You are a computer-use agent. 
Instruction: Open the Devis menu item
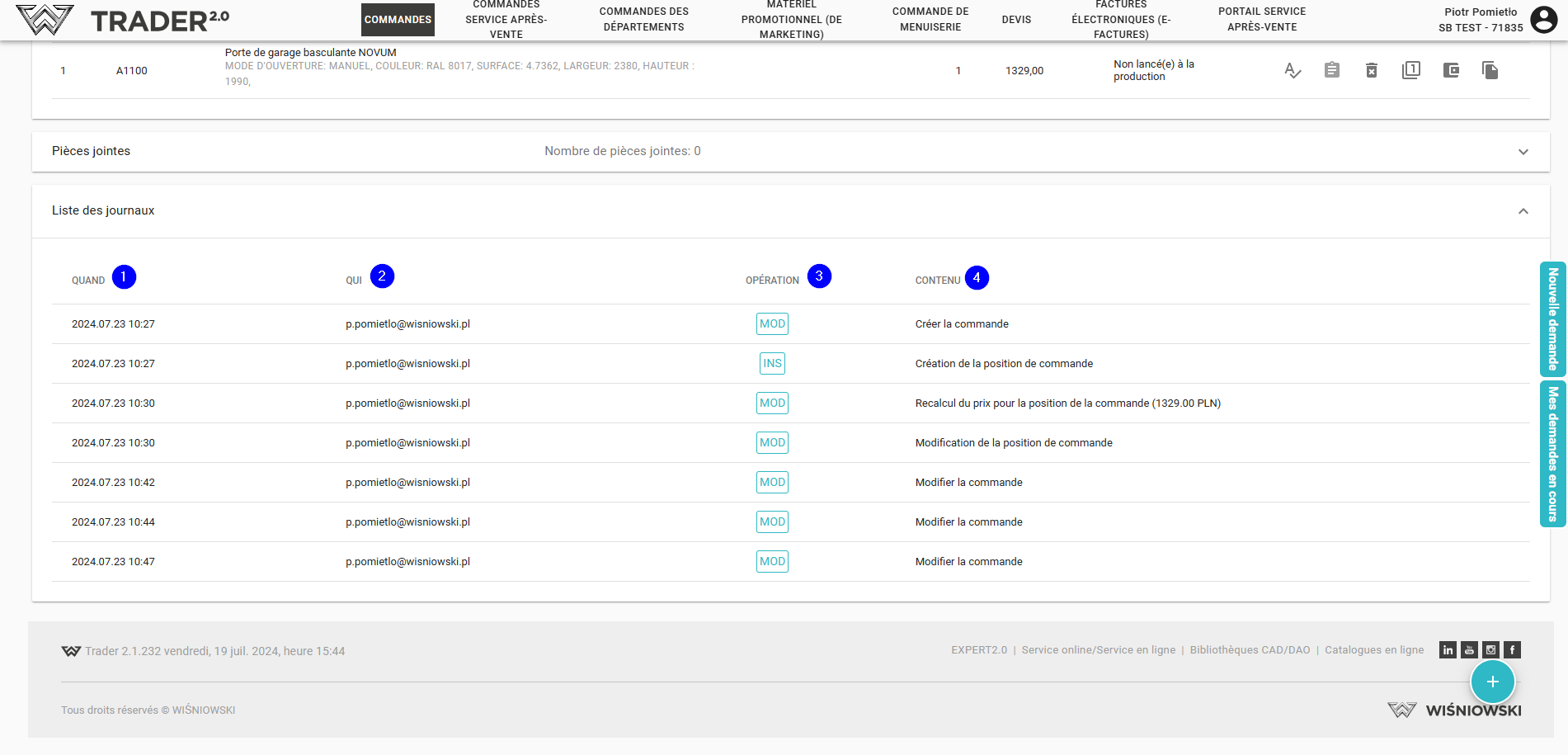(1016, 20)
